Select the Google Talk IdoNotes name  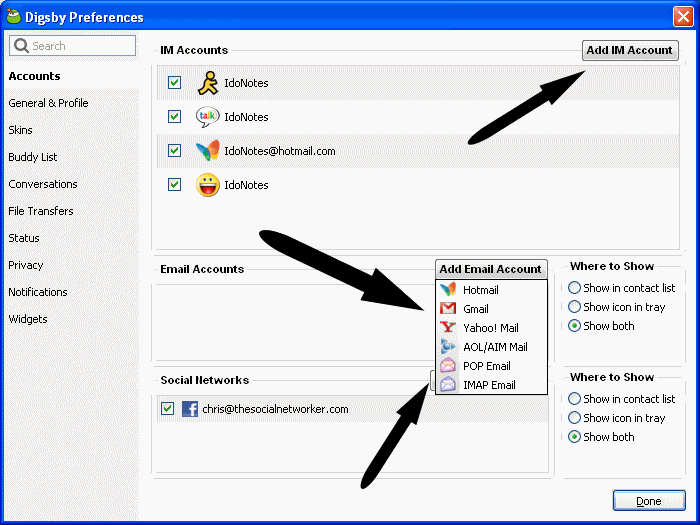(246, 117)
